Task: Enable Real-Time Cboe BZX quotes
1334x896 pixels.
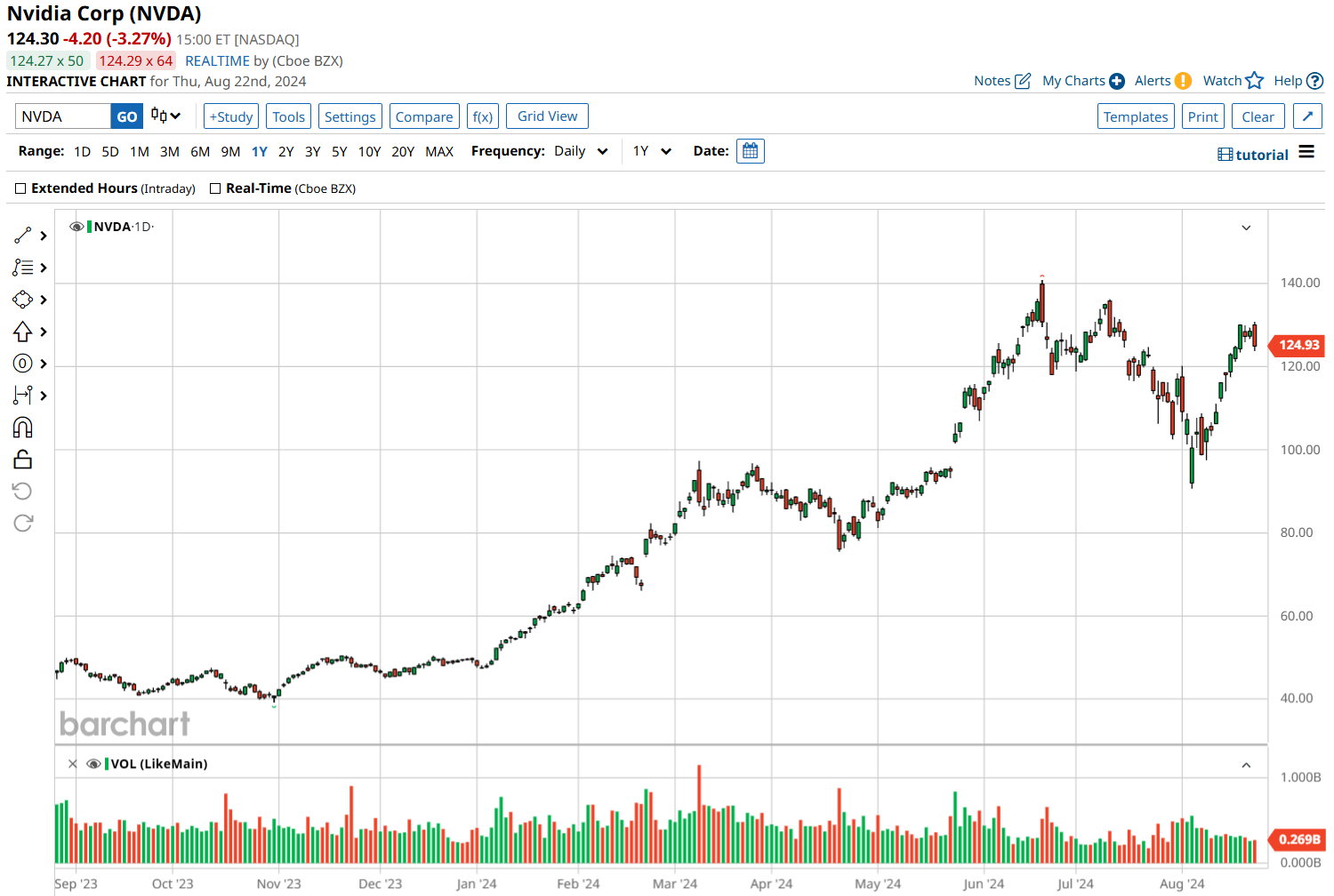Action: pos(214,188)
